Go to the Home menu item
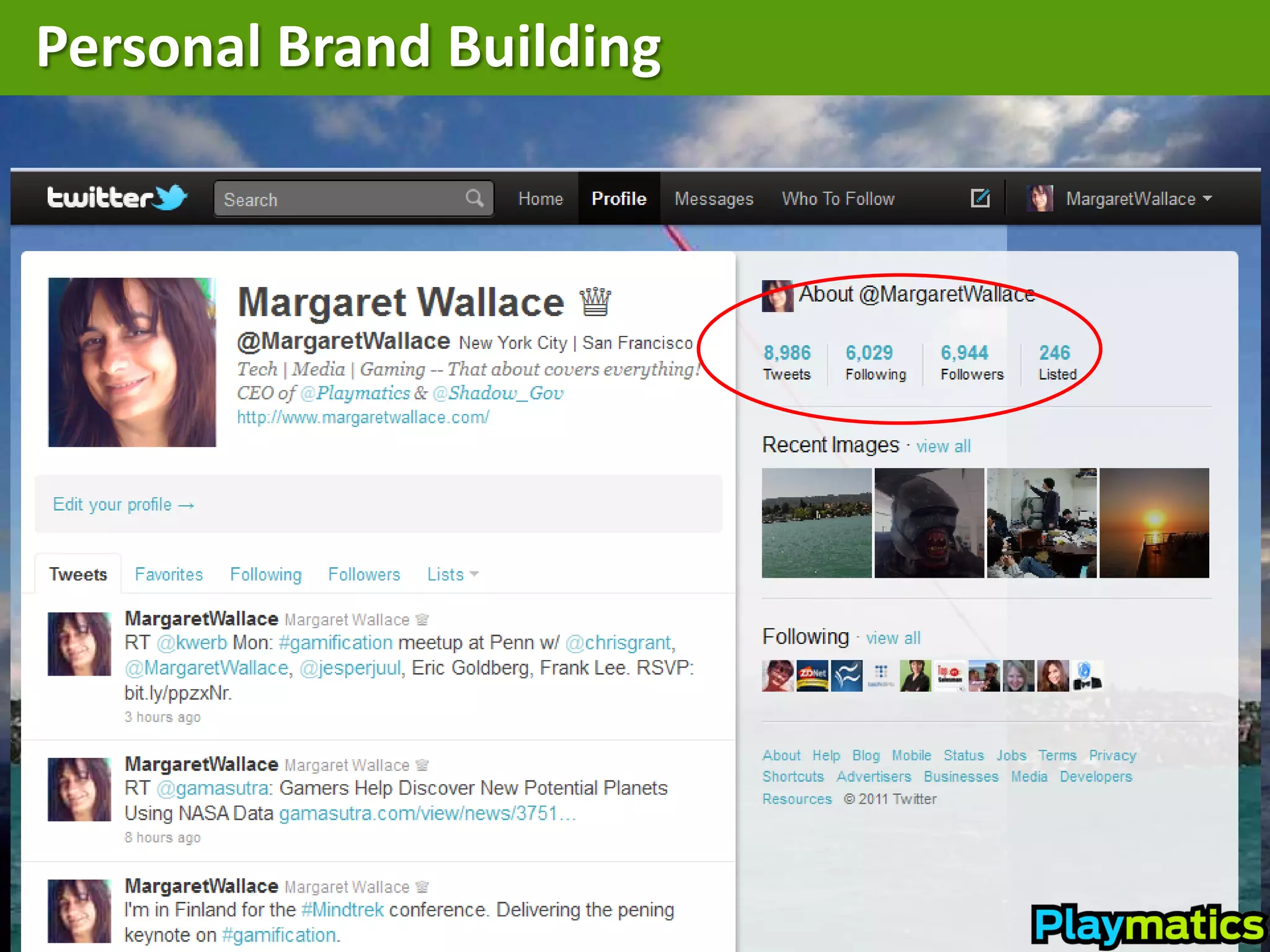 [541, 199]
